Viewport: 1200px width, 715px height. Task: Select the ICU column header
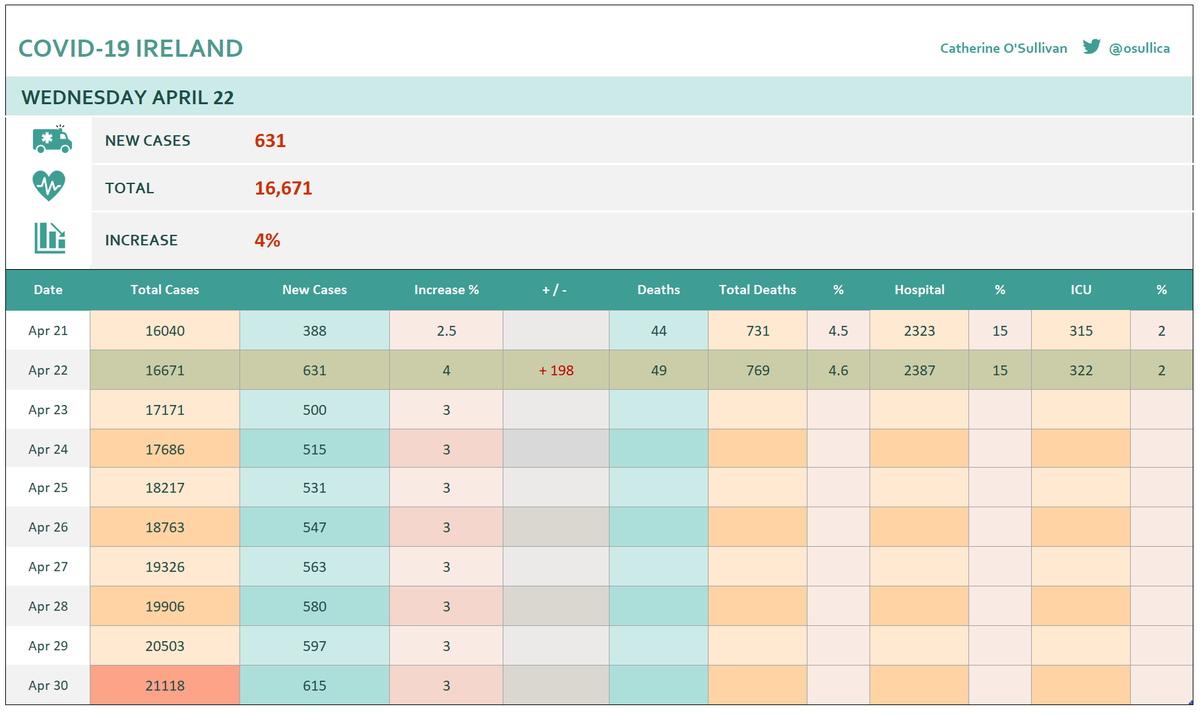[x=1081, y=290]
